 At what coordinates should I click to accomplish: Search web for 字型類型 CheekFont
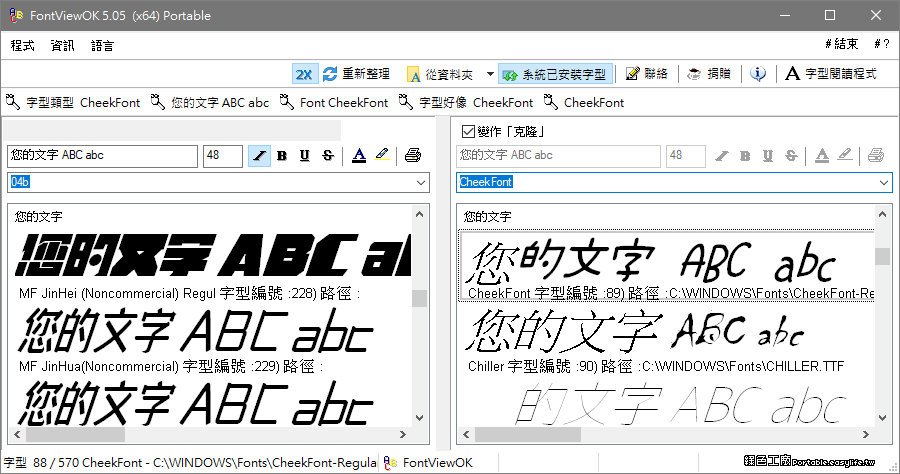coord(73,103)
